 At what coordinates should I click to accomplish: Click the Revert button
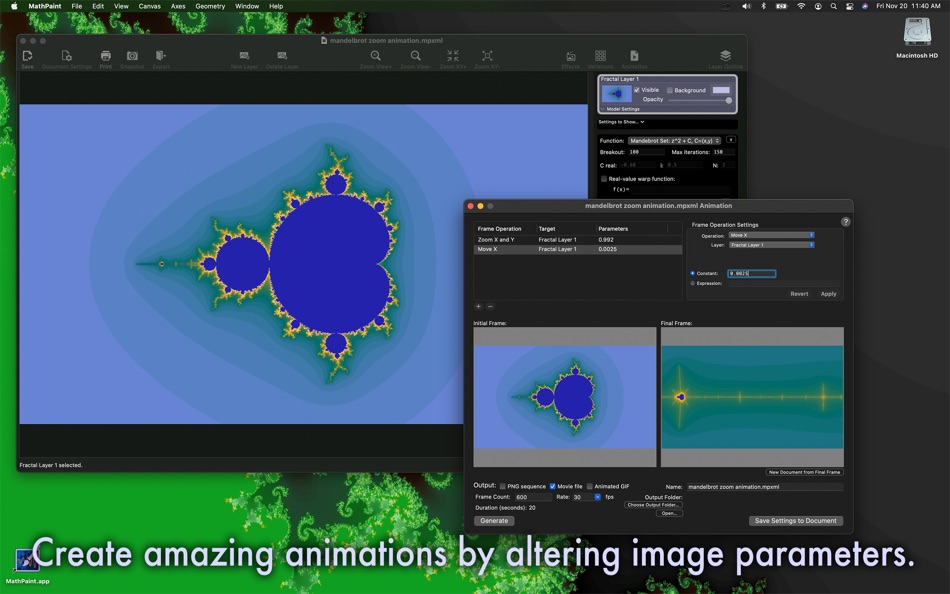[799, 294]
